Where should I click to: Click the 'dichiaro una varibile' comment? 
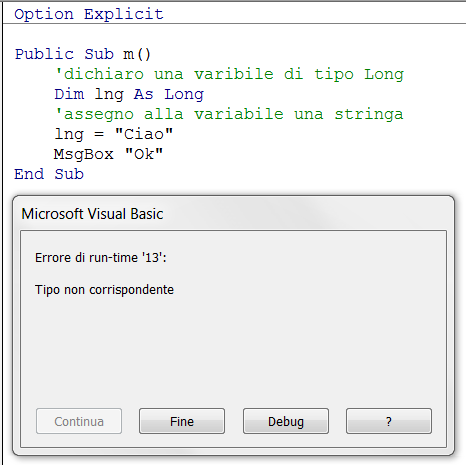point(229,74)
